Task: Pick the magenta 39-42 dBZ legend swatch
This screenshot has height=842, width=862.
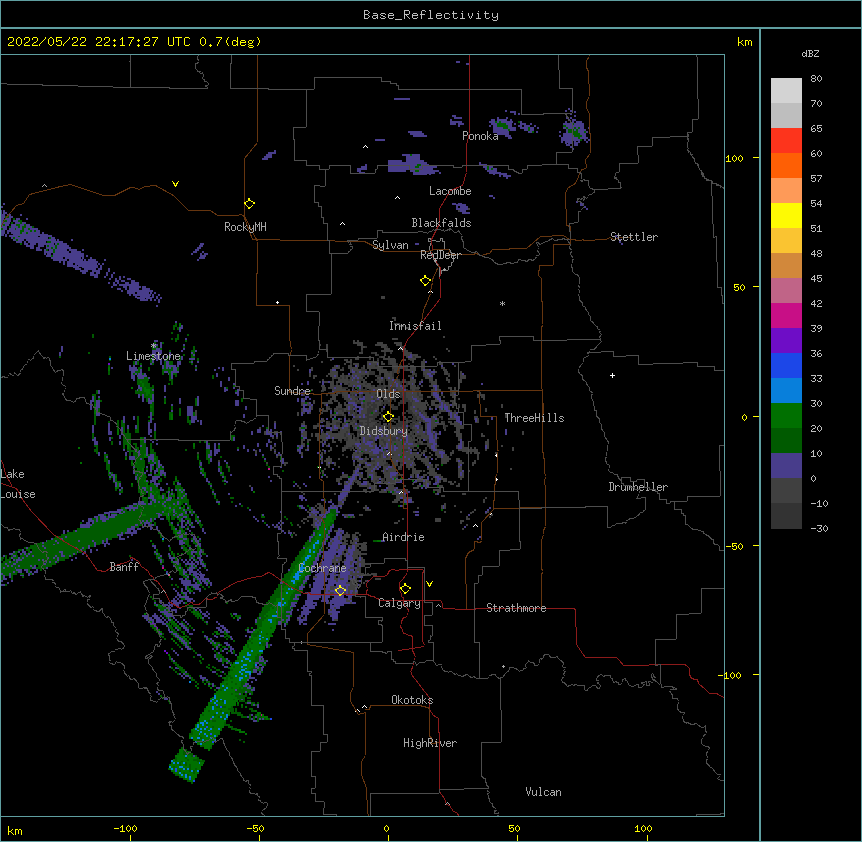Action: (x=786, y=315)
